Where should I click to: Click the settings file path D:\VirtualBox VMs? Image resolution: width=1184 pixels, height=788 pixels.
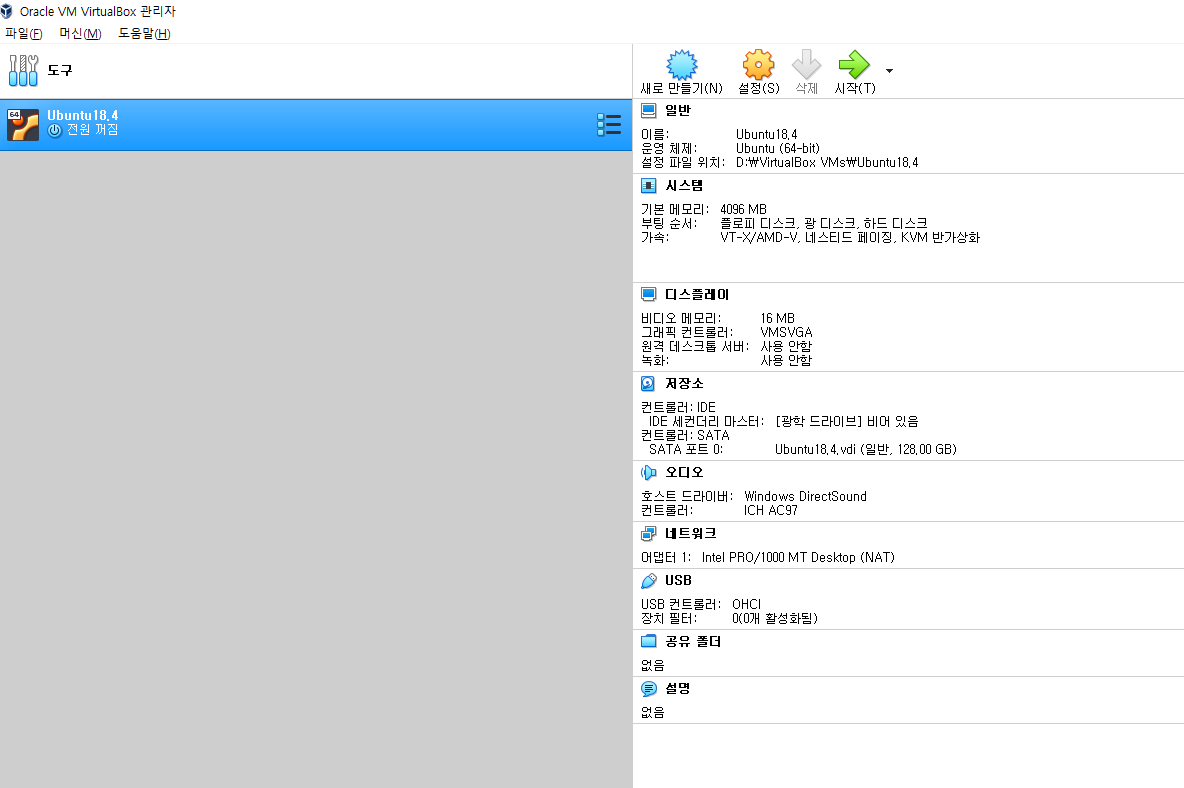point(827,162)
